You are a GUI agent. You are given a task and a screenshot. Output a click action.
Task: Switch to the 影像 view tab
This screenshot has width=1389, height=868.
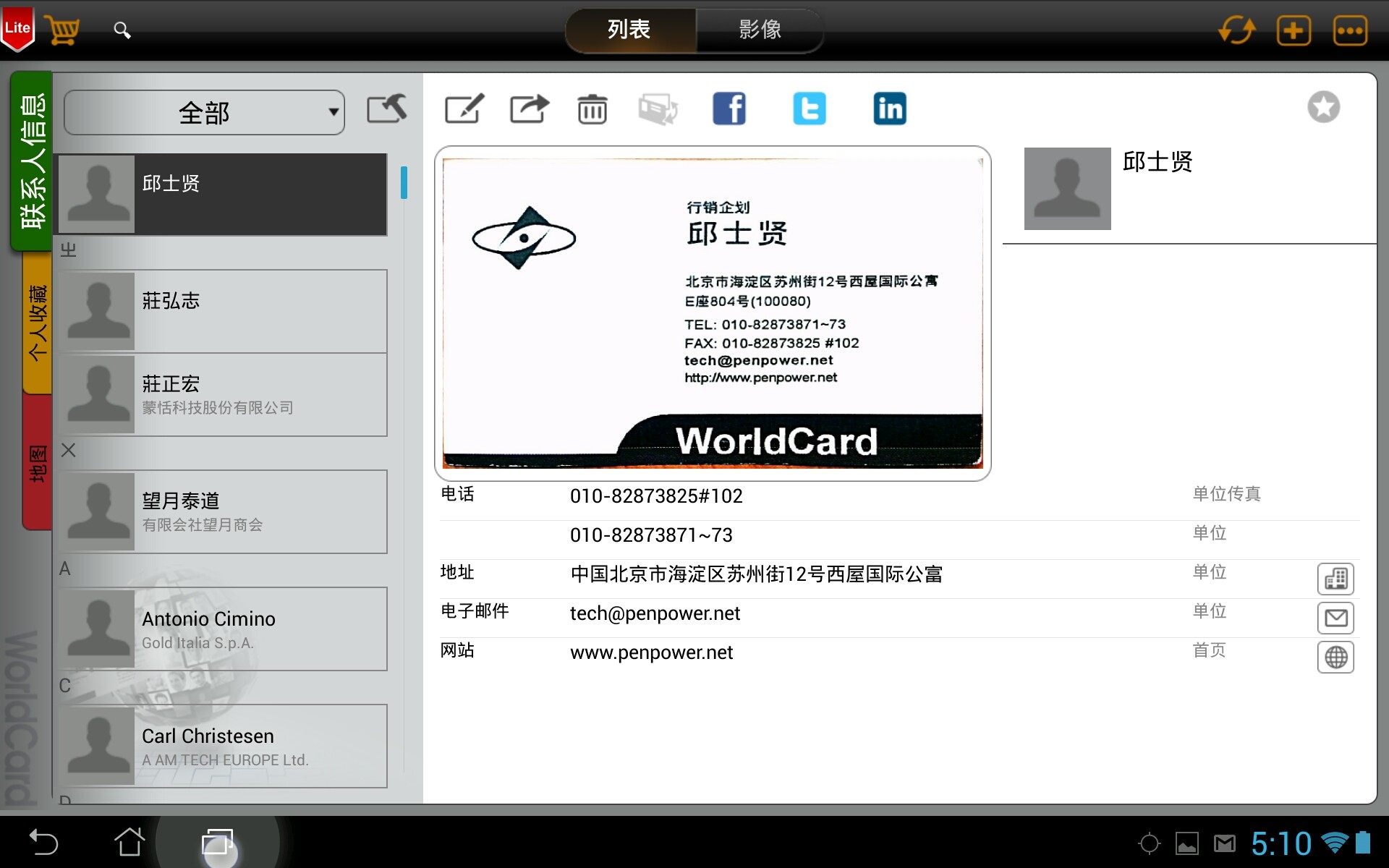pos(760,30)
